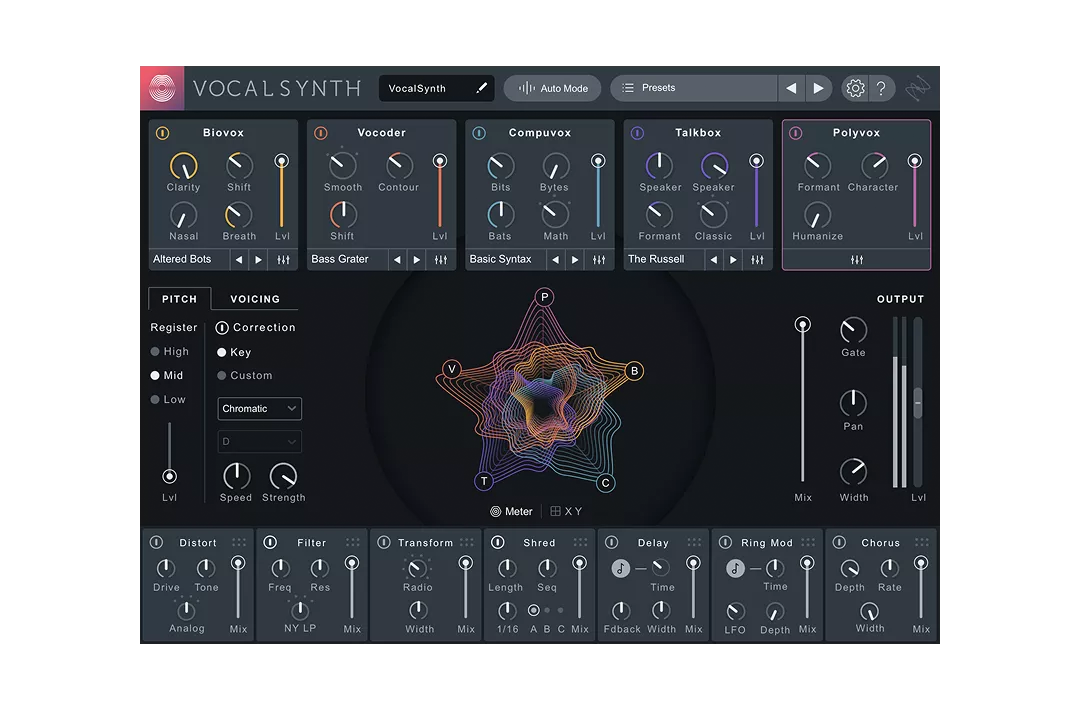Viewport: 1080px width, 710px height.
Task: Select next Biovox preset after Altered Bots
Action: pos(258,260)
